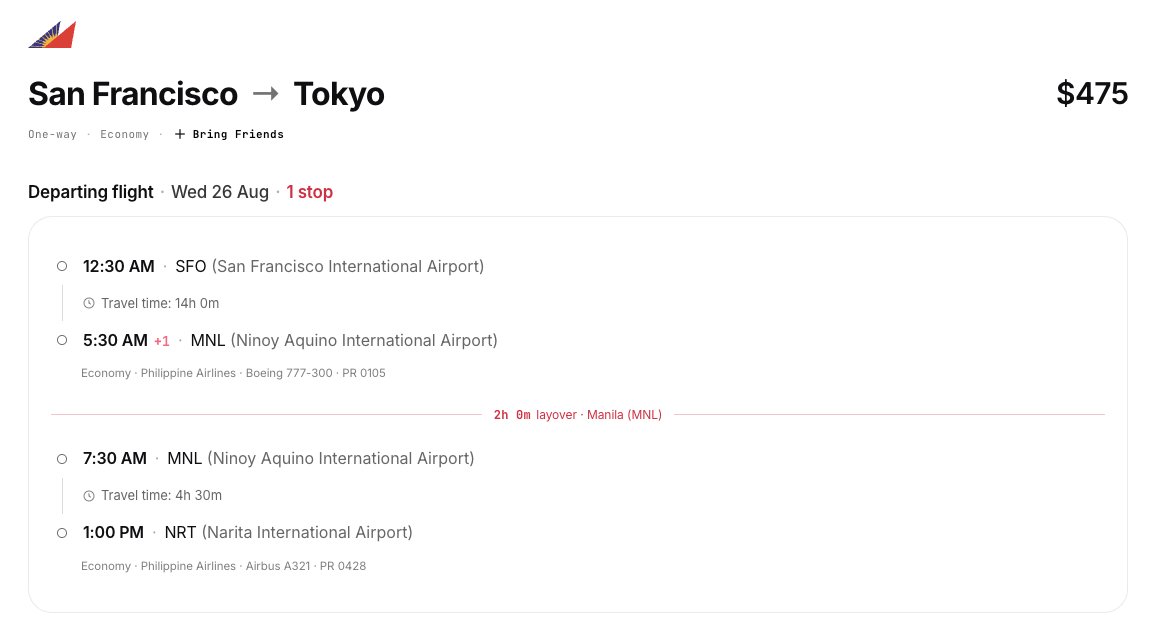The height and width of the screenshot is (640, 1153).
Task: Click the Travel time: 4h 30m text
Action: click(162, 496)
